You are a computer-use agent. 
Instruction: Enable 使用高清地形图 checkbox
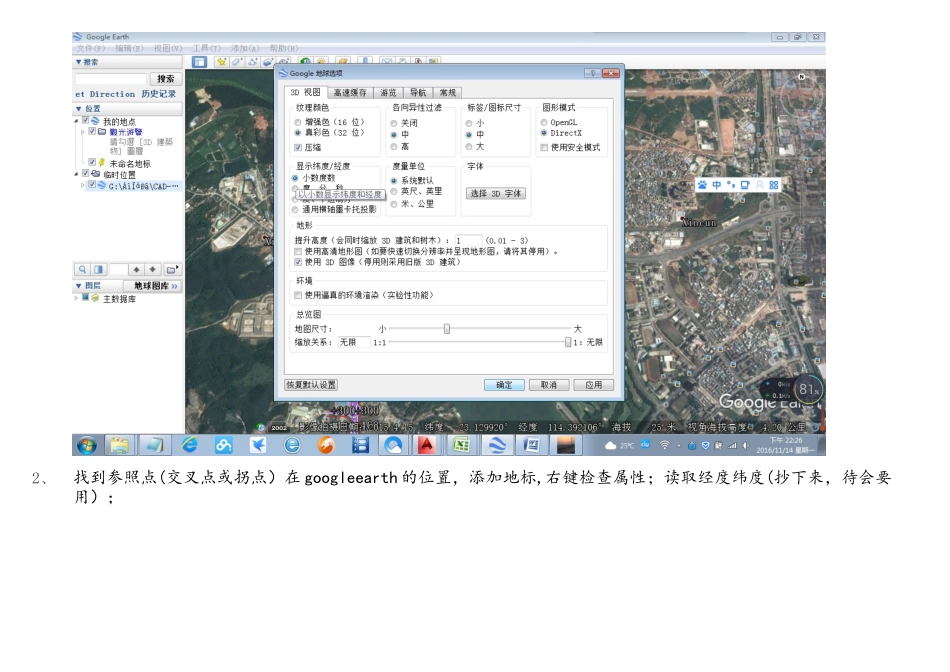click(x=298, y=251)
